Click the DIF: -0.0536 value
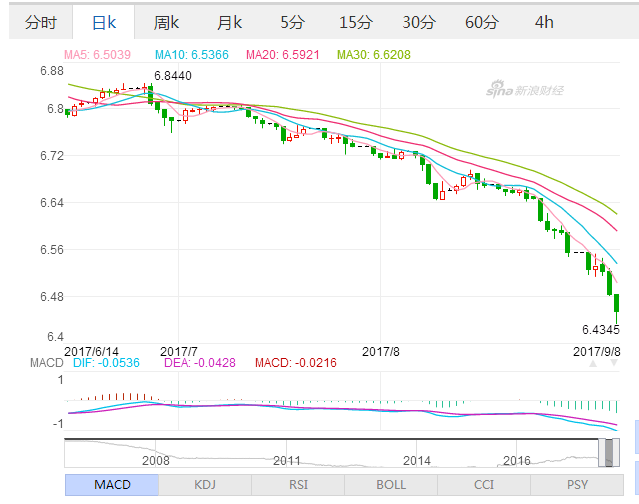Viewport: 639px width, 504px height. tap(106, 363)
